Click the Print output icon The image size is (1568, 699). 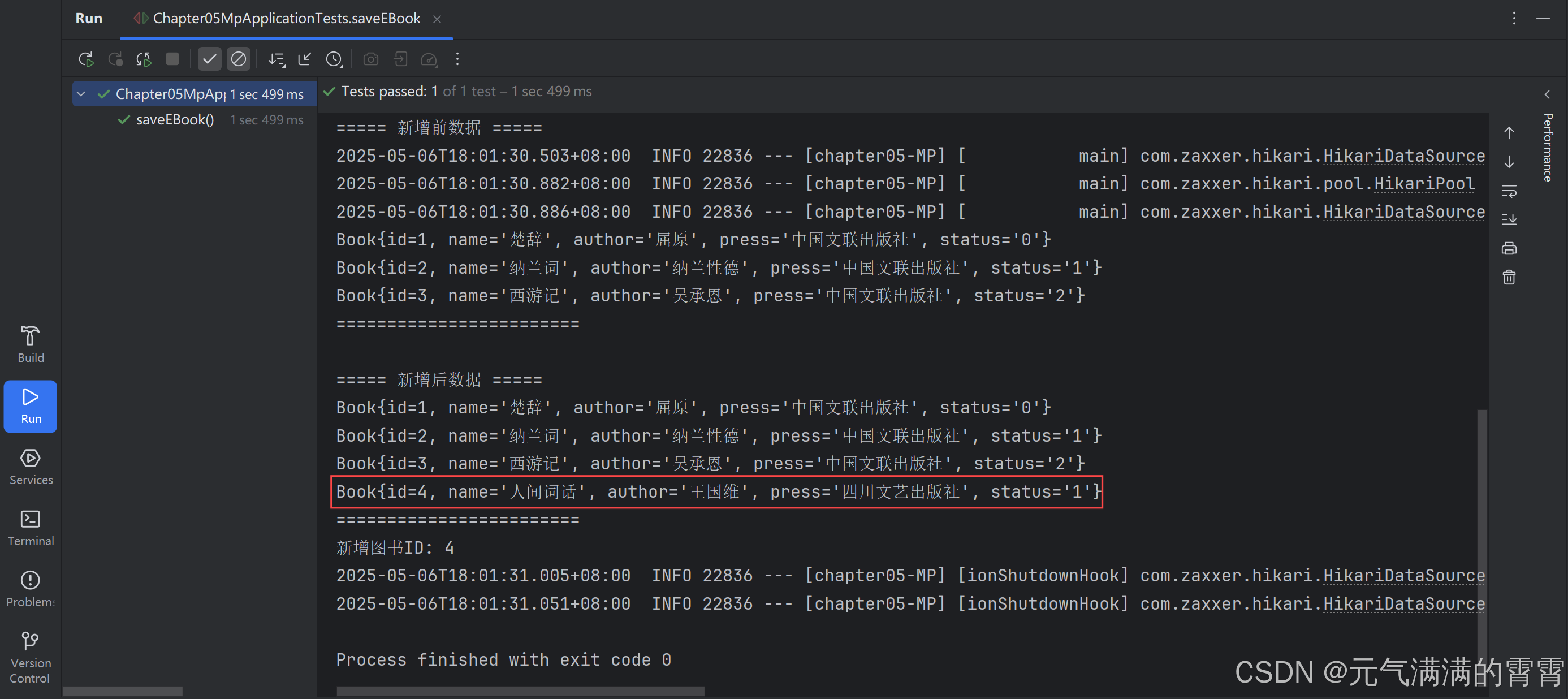[x=1509, y=248]
